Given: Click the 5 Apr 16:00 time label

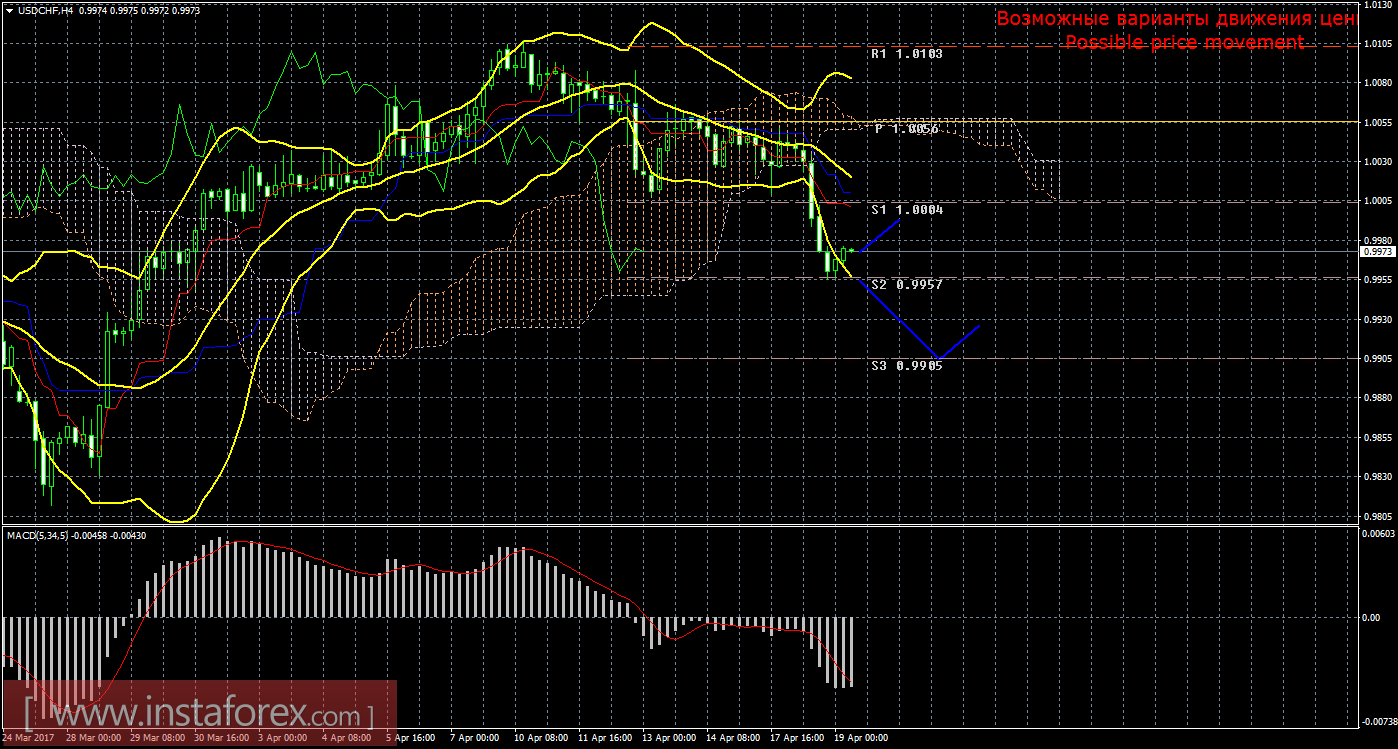Looking at the screenshot, I should click(412, 738).
